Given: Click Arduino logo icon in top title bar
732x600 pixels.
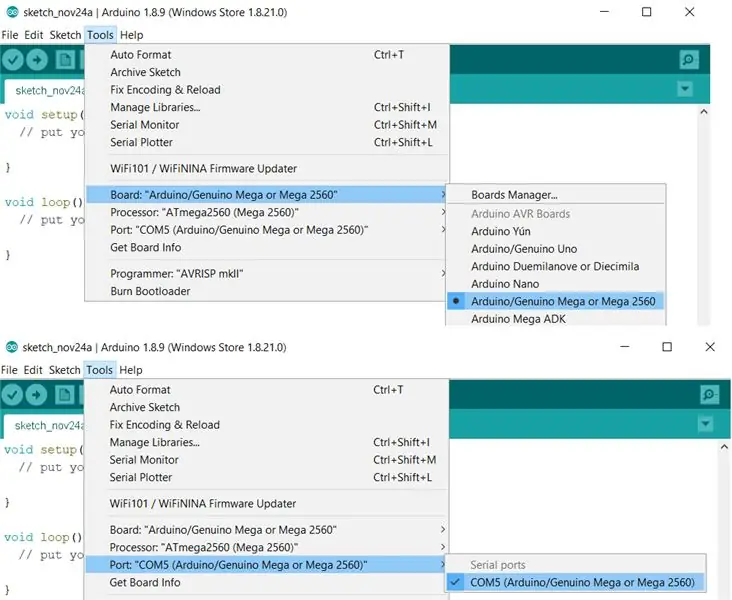Looking at the screenshot, I should tap(13, 12).
